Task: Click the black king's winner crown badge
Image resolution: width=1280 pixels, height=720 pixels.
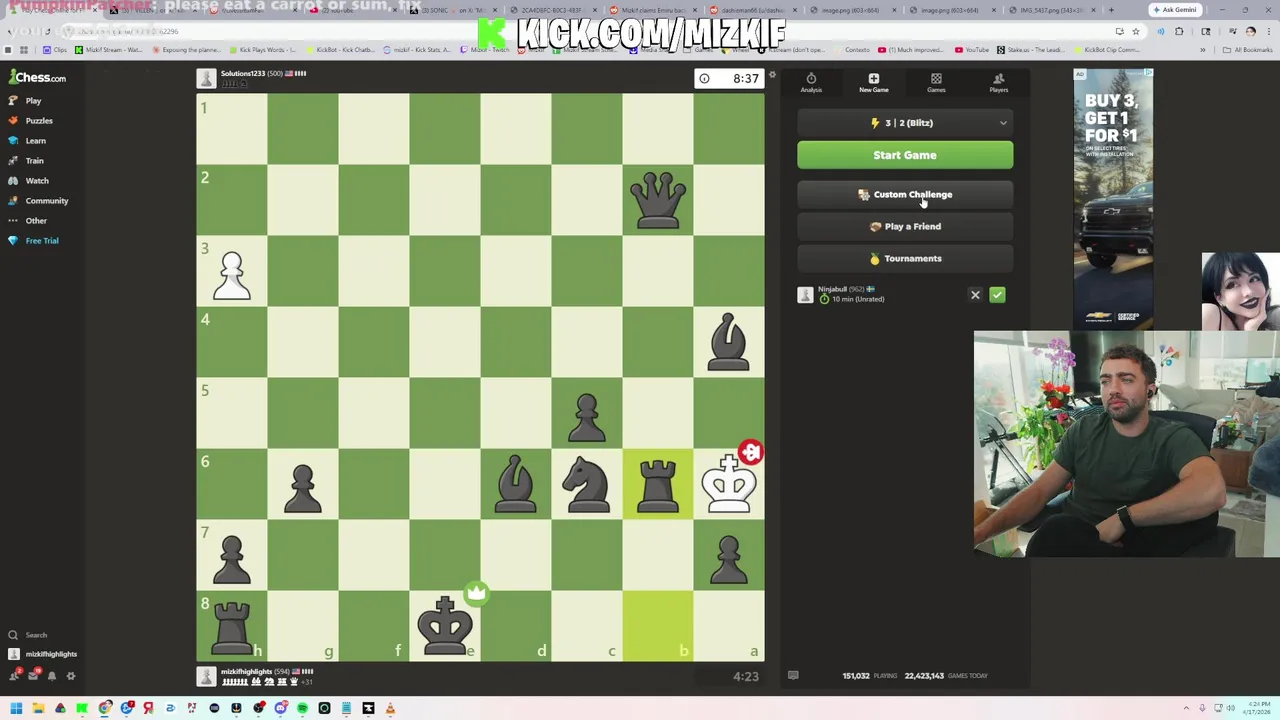Action: point(476,593)
